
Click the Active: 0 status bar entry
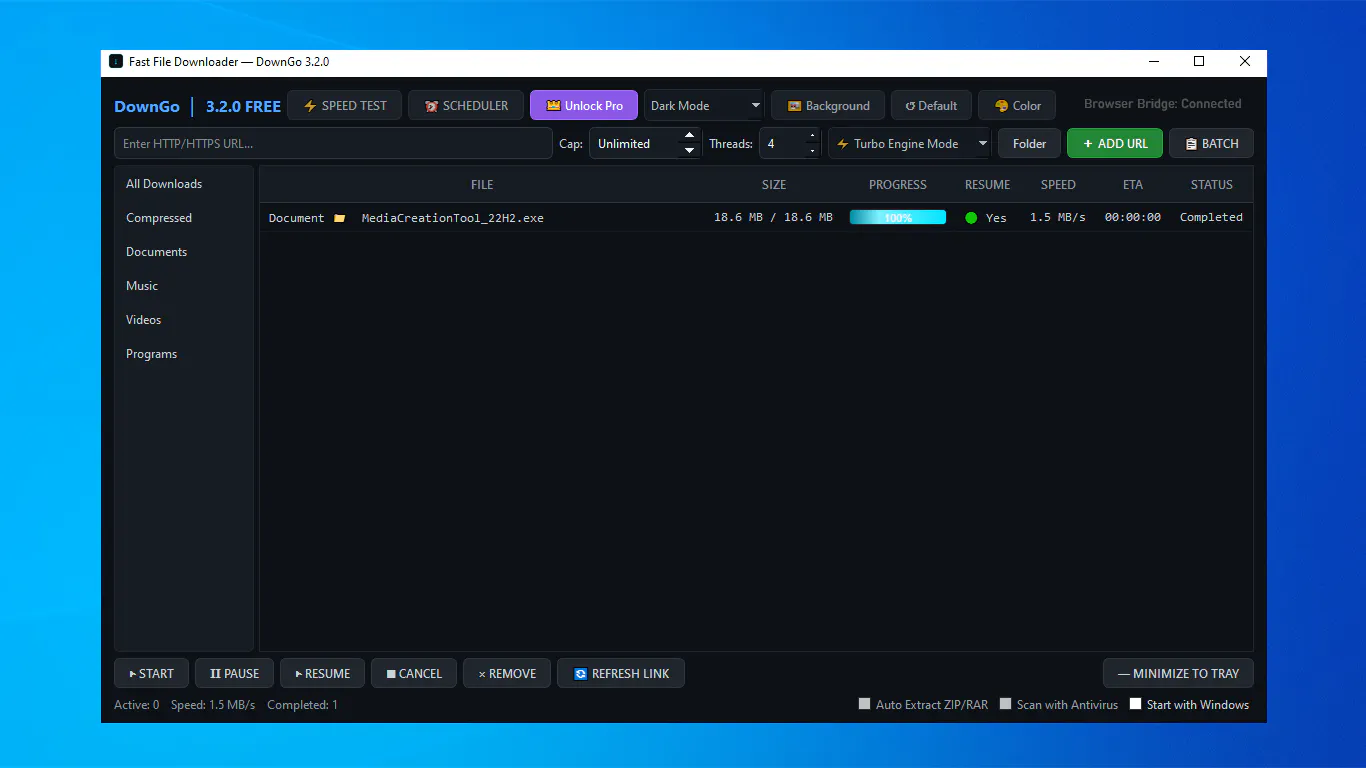click(x=137, y=705)
